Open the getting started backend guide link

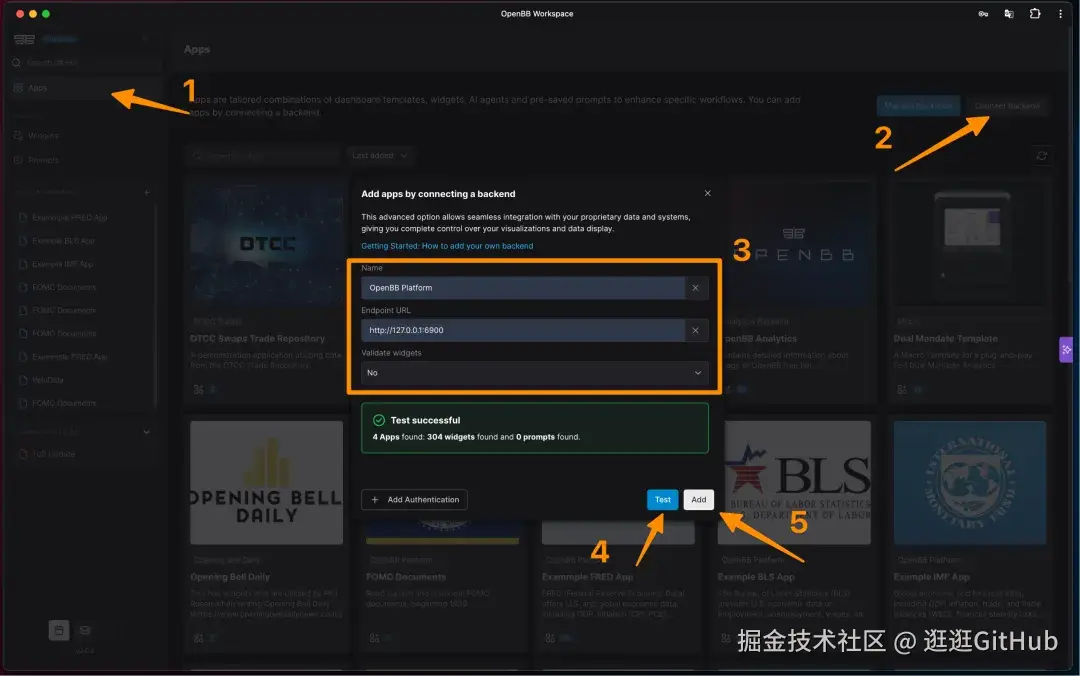click(x=447, y=246)
